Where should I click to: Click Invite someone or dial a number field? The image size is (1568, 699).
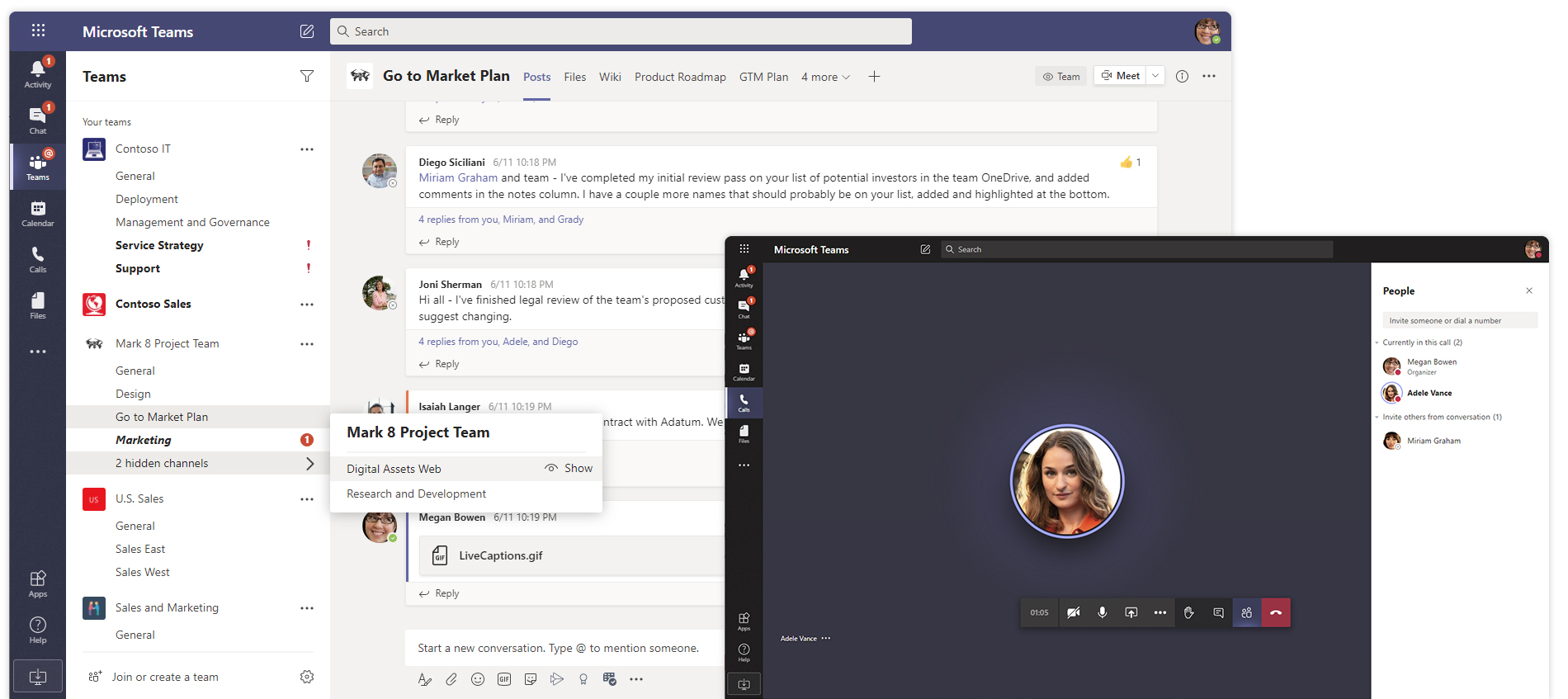pos(1460,320)
